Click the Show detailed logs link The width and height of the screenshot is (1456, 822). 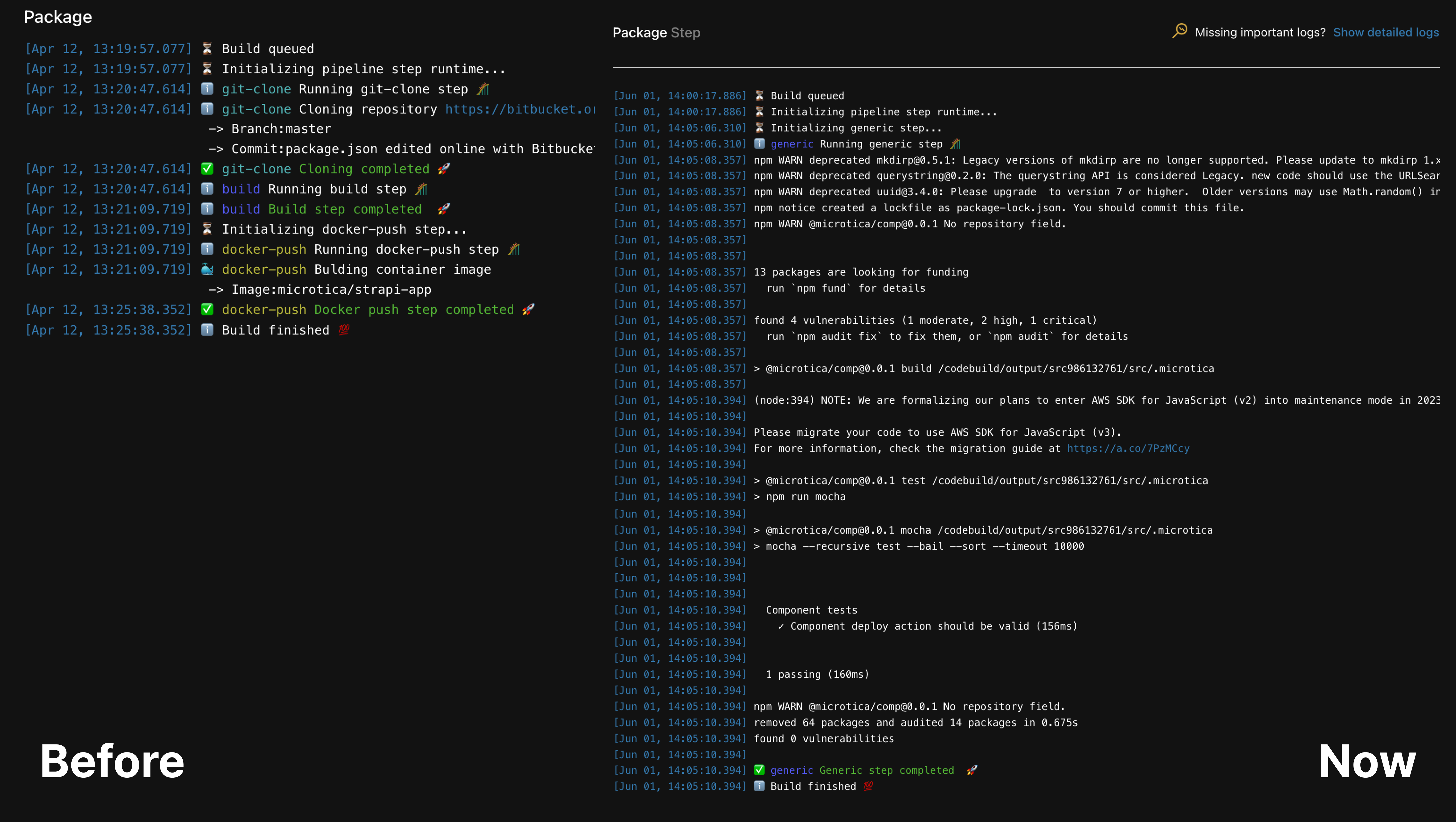[x=1386, y=32]
